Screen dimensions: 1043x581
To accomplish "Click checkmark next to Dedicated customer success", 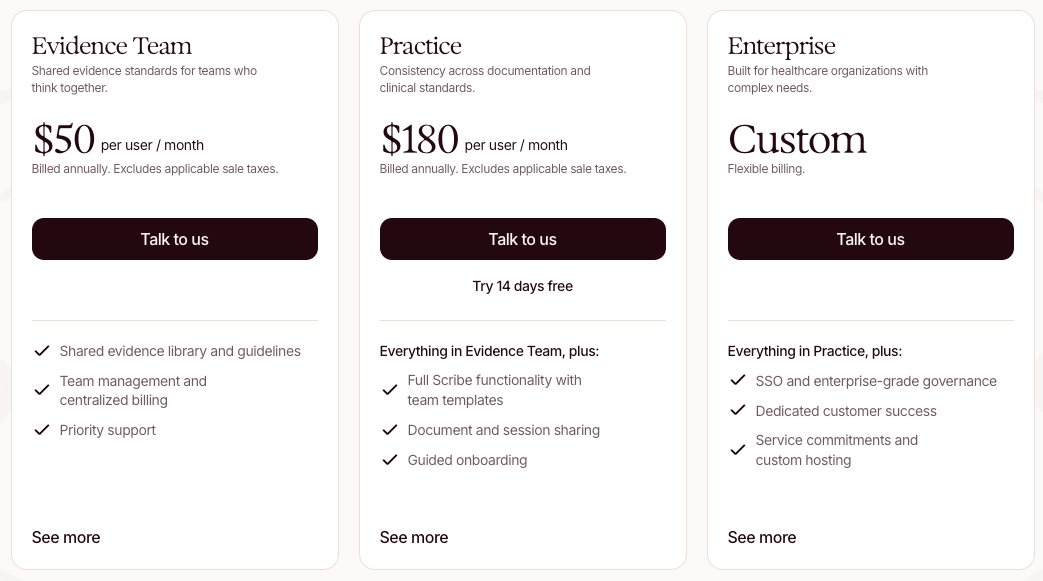I will (738, 410).
